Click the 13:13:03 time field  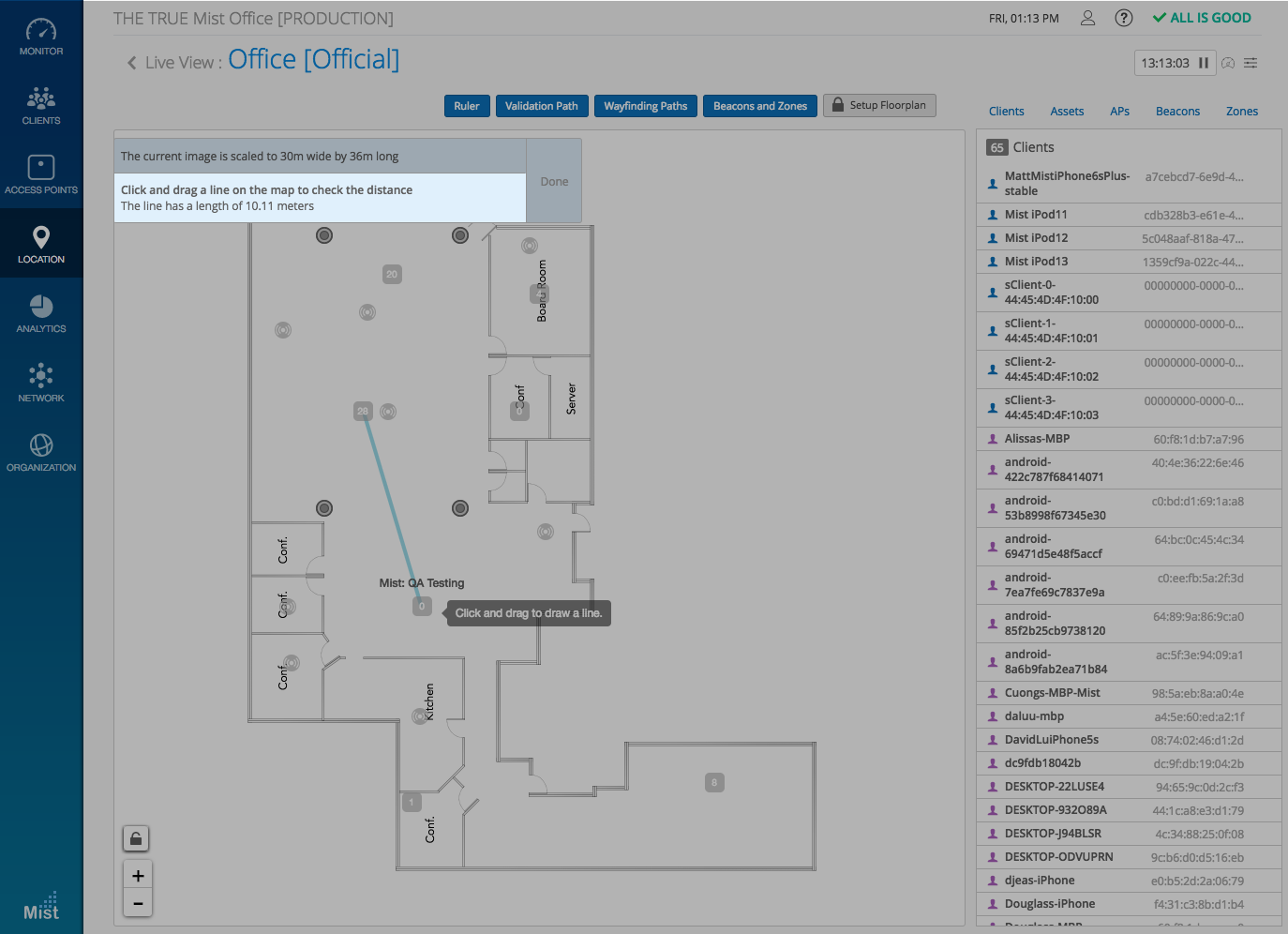tap(1165, 63)
